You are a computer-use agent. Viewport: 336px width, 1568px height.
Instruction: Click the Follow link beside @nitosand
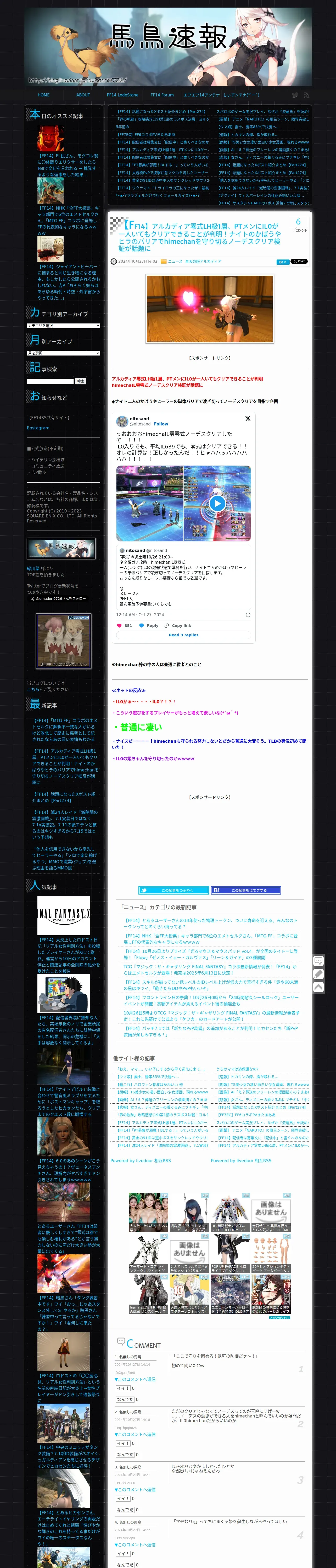(x=161, y=424)
